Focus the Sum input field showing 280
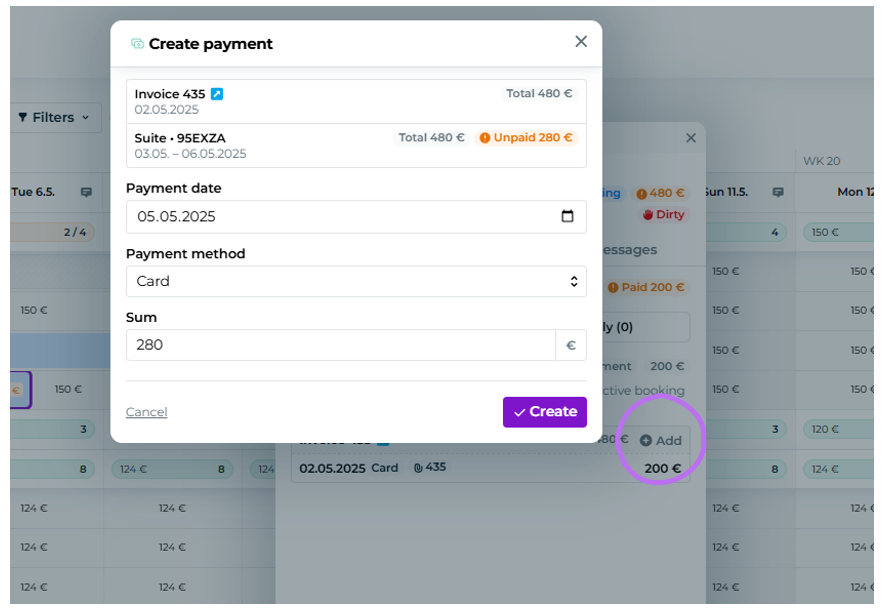Image resolution: width=885 pixels, height=616 pixels. [341, 345]
